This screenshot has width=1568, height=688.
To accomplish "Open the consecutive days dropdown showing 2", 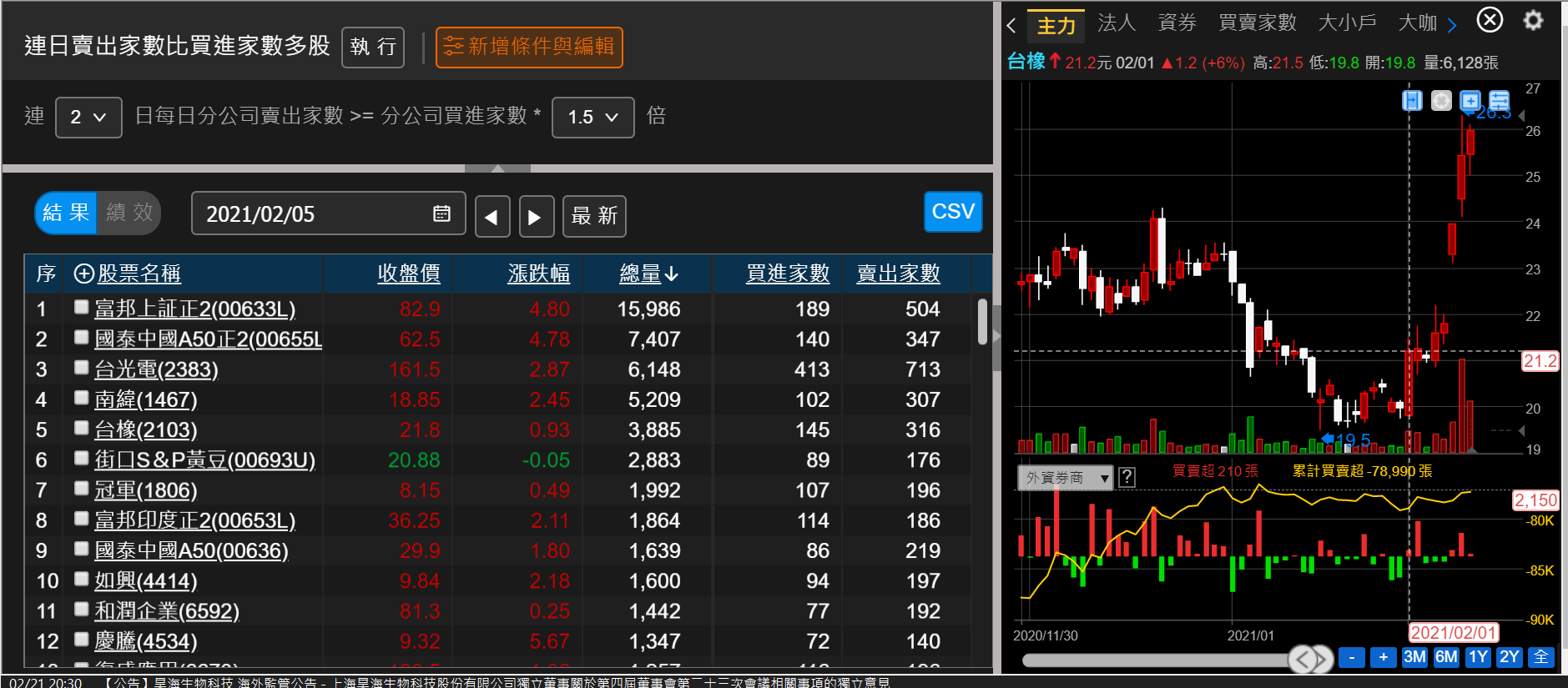I will pos(88,118).
